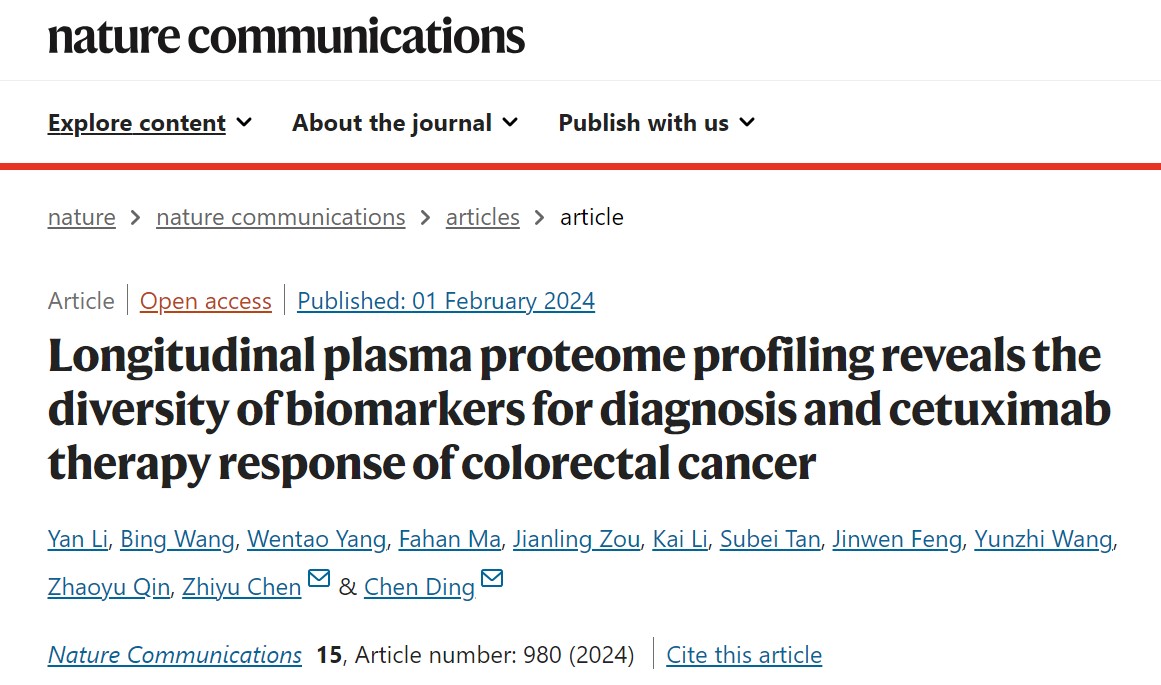The height and width of the screenshot is (685, 1161).
Task: Open the nature communications breadcrumb link
Action: point(281,217)
